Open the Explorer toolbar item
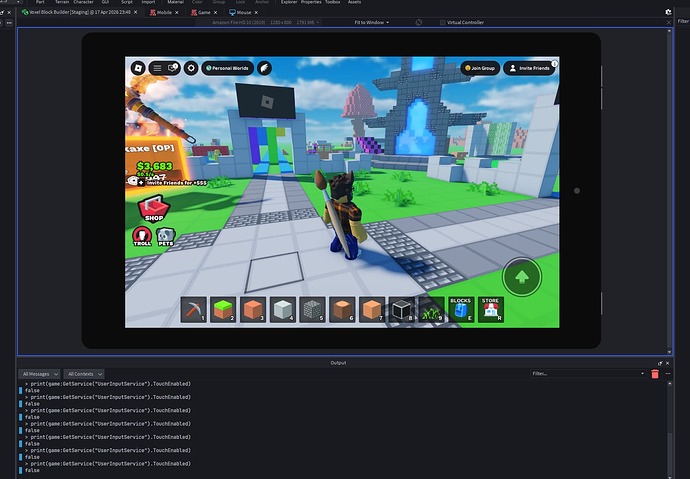The width and height of the screenshot is (690, 479). click(x=289, y=2)
